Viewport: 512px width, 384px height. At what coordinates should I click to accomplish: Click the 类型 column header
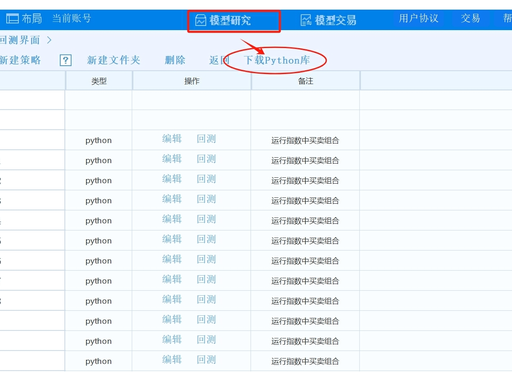coord(99,81)
